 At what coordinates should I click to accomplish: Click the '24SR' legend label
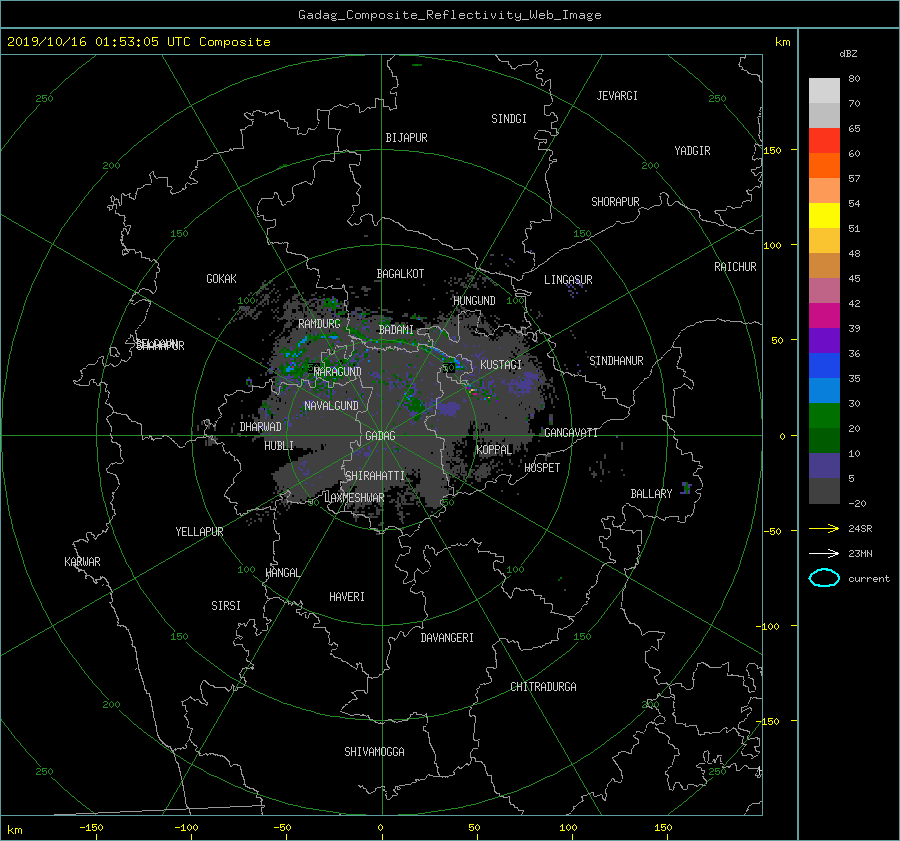[x=860, y=528]
